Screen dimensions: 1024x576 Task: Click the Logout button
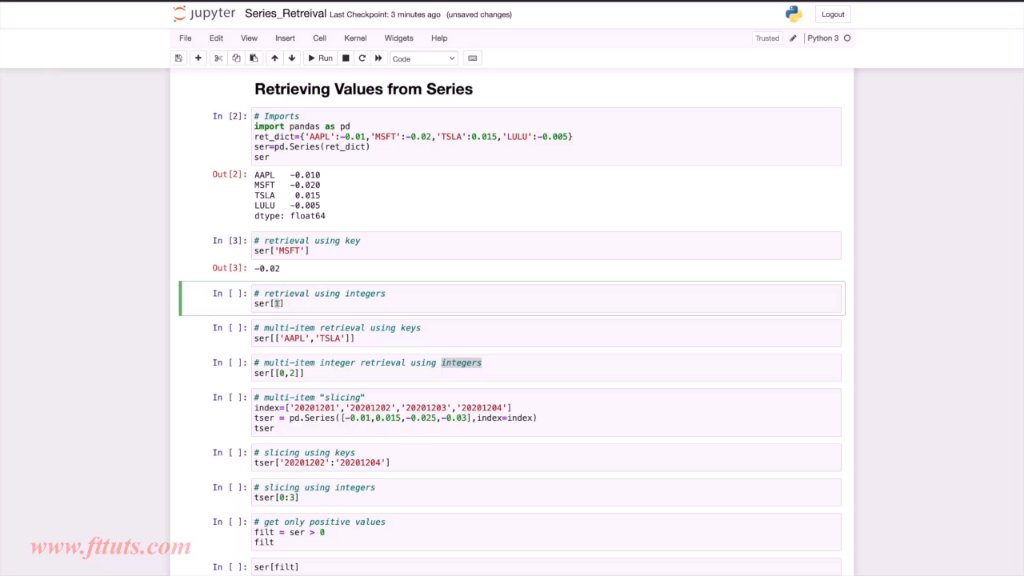point(832,14)
